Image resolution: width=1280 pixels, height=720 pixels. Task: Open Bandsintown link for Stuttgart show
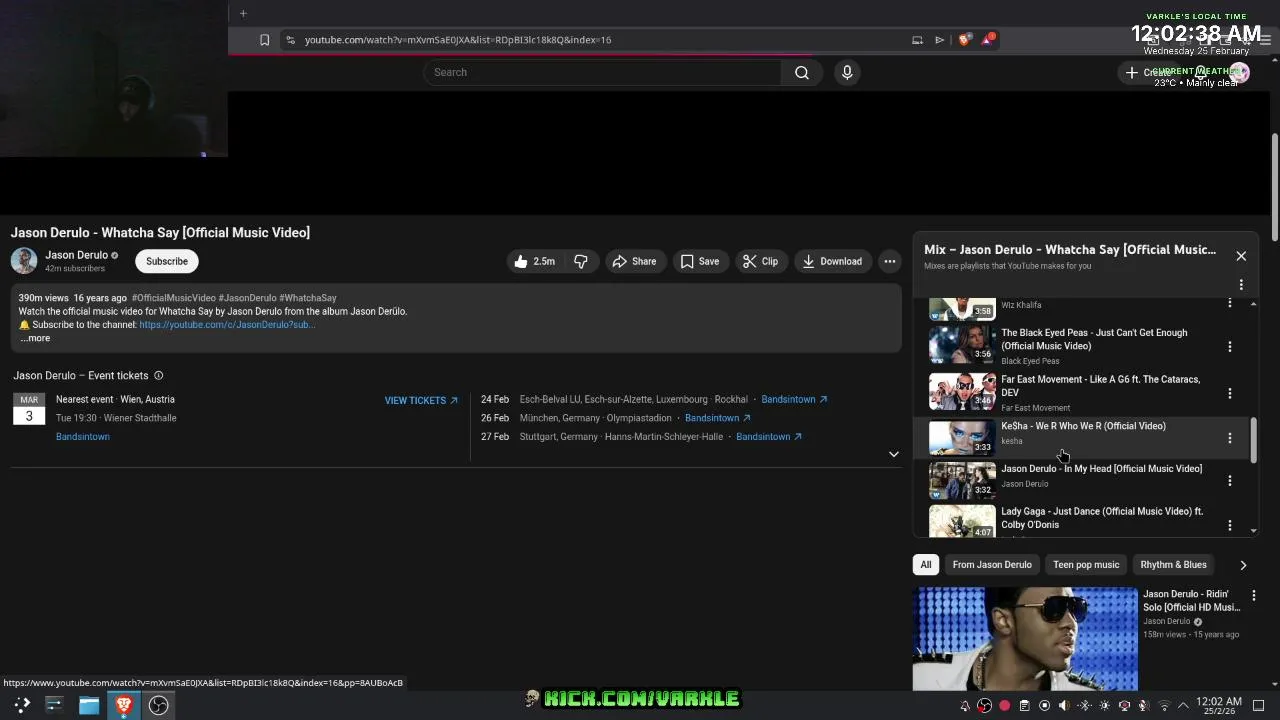point(769,437)
